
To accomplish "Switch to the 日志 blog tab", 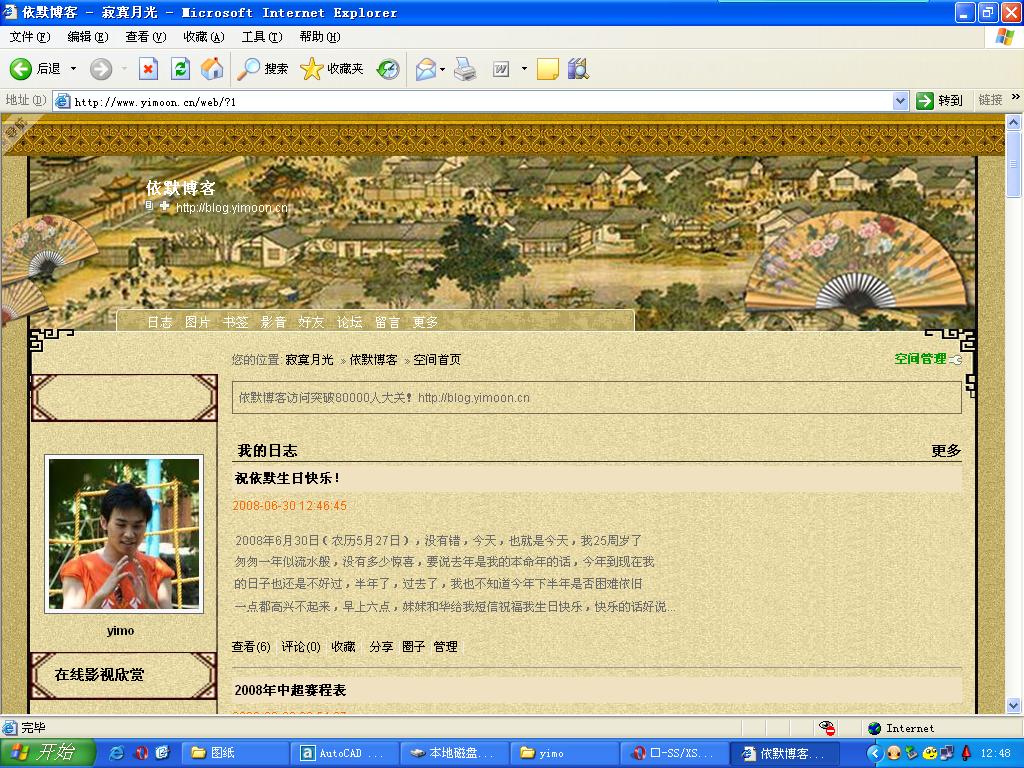I will [159, 322].
